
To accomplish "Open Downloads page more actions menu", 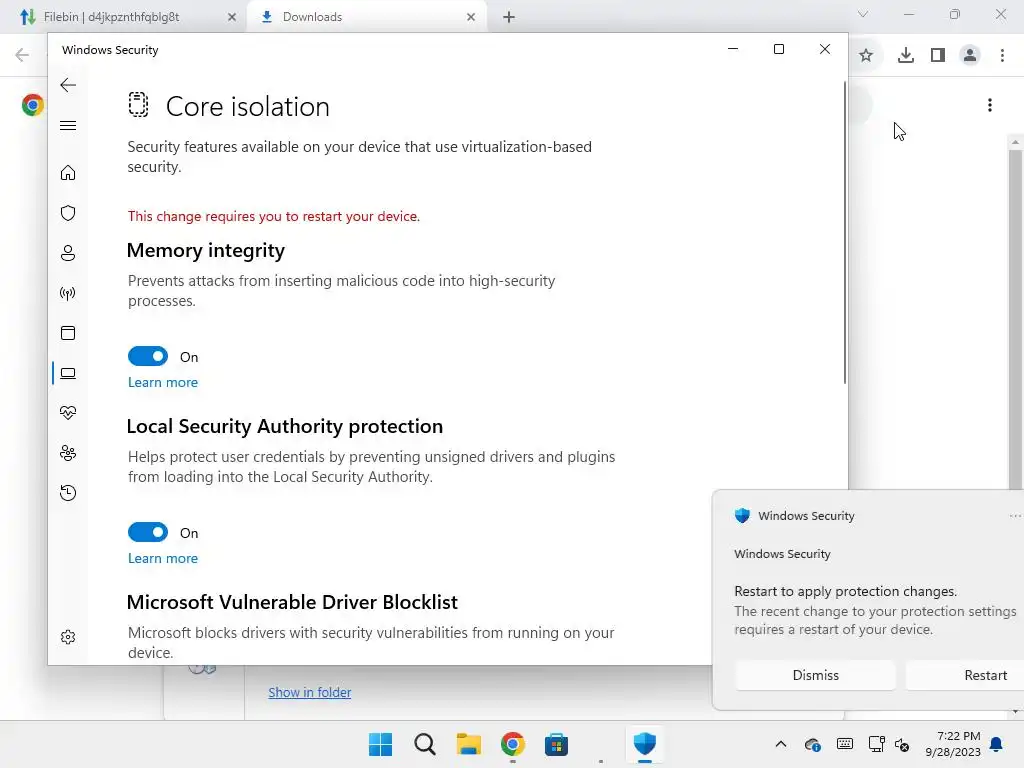I will point(990,105).
